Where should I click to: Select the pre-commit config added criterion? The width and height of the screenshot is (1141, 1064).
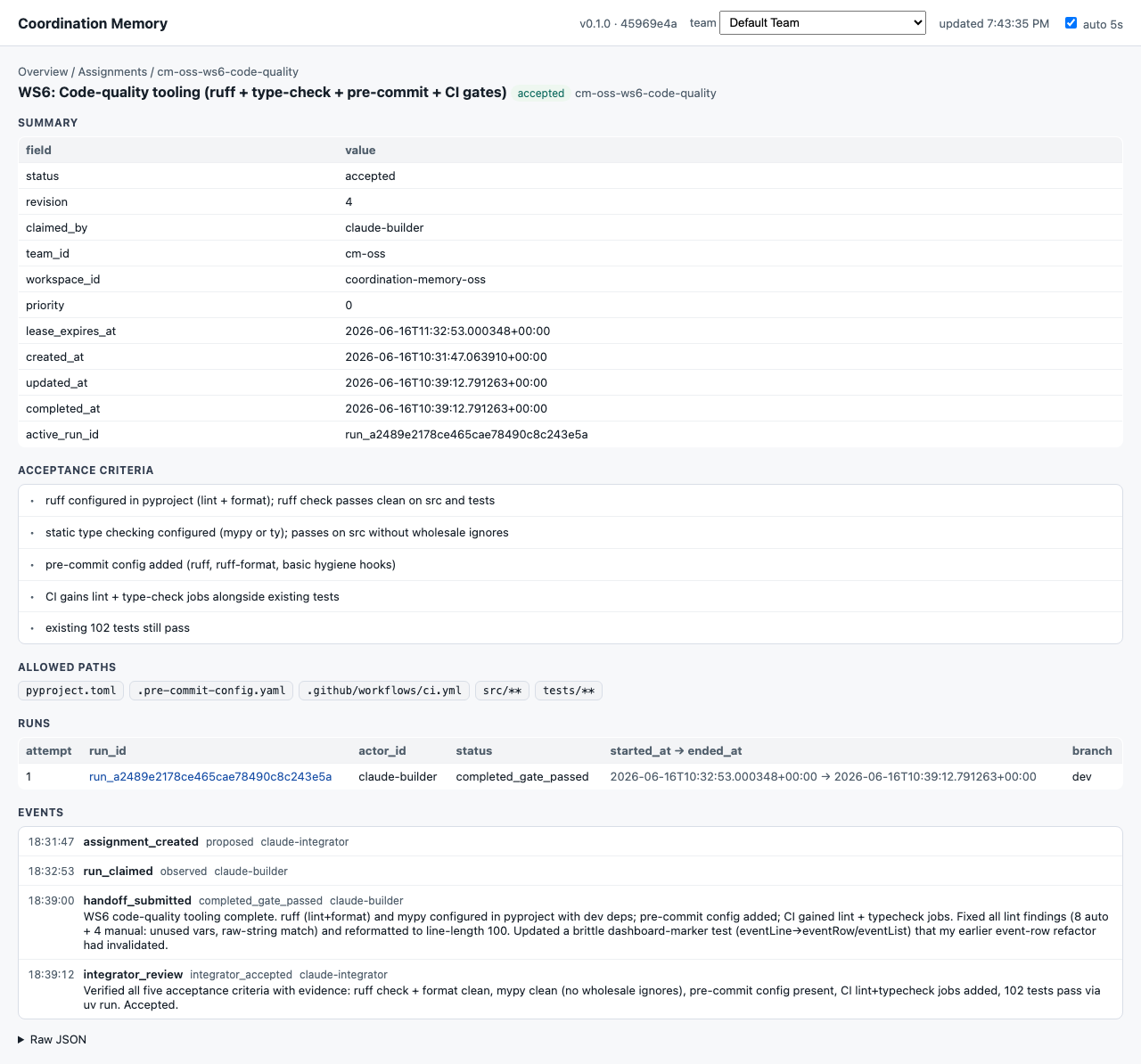coord(570,564)
